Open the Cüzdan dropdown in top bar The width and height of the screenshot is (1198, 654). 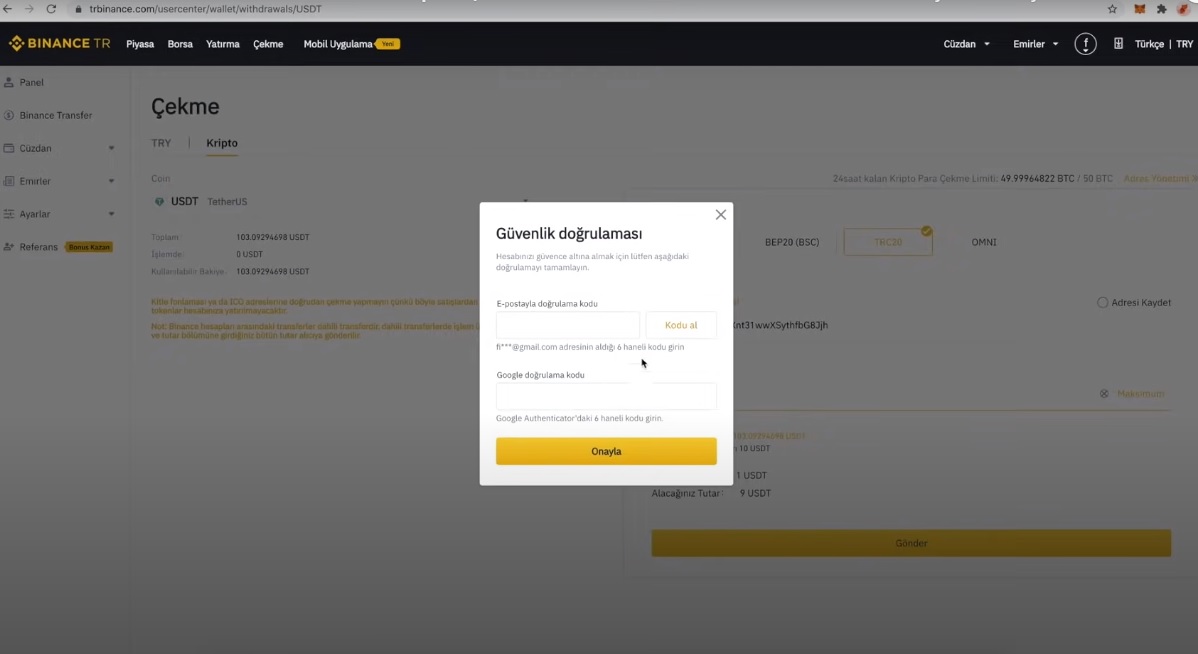[x=966, y=44]
